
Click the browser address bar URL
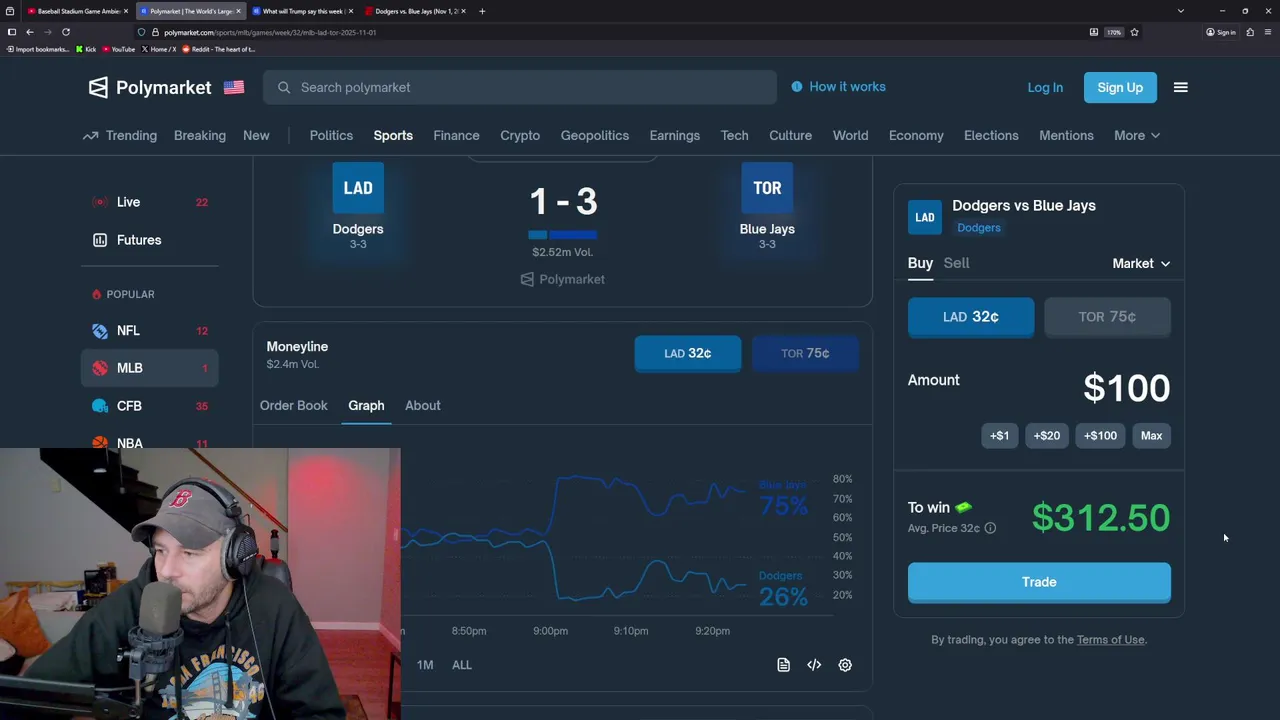(270, 32)
